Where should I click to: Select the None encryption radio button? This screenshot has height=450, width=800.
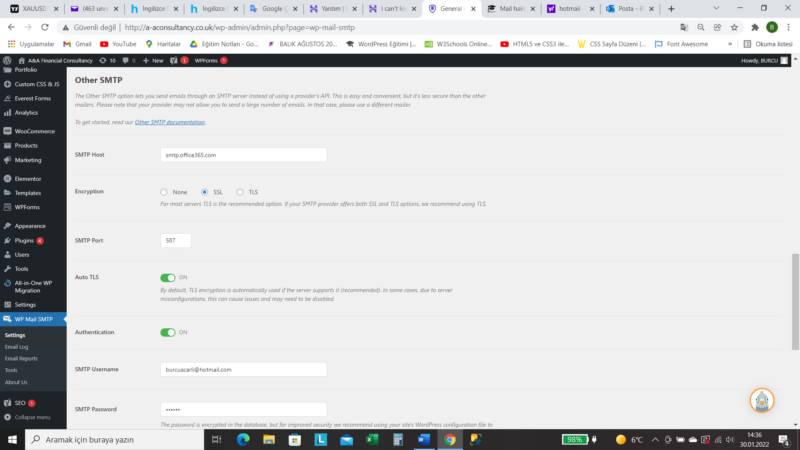pyautogui.click(x=163, y=192)
